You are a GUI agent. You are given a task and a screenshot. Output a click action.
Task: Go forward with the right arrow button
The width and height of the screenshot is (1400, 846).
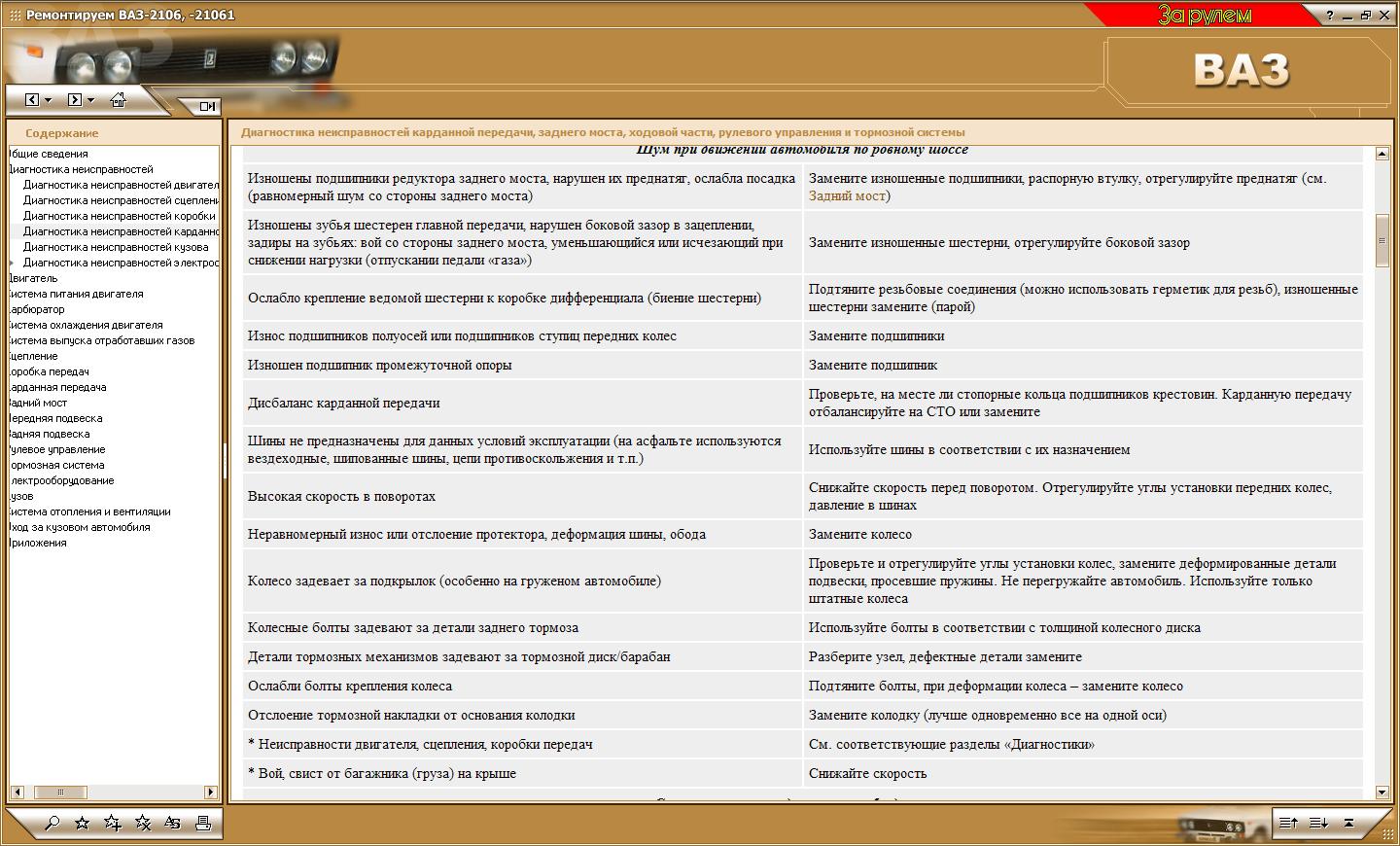[x=74, y=100]
